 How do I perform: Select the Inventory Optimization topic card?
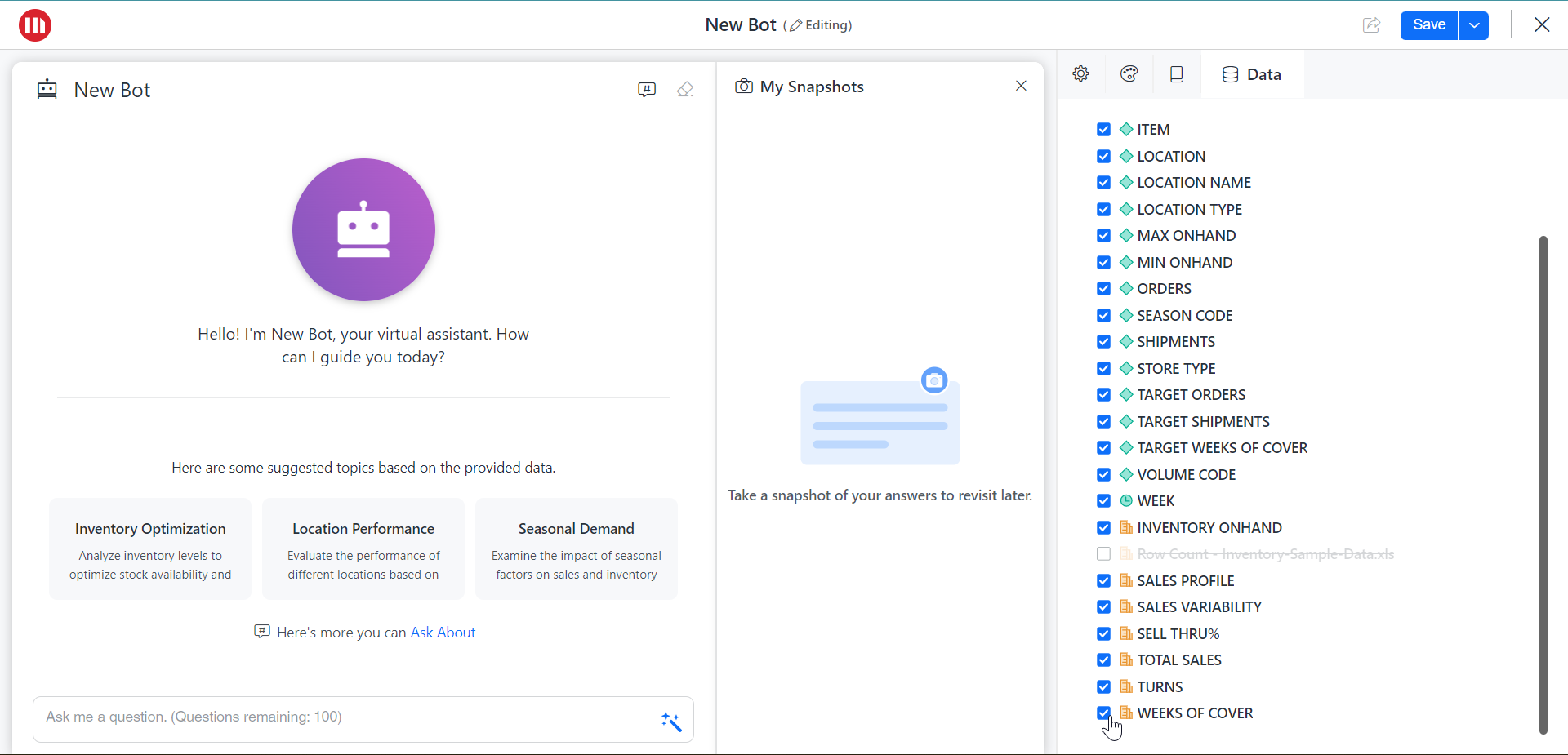150,549
